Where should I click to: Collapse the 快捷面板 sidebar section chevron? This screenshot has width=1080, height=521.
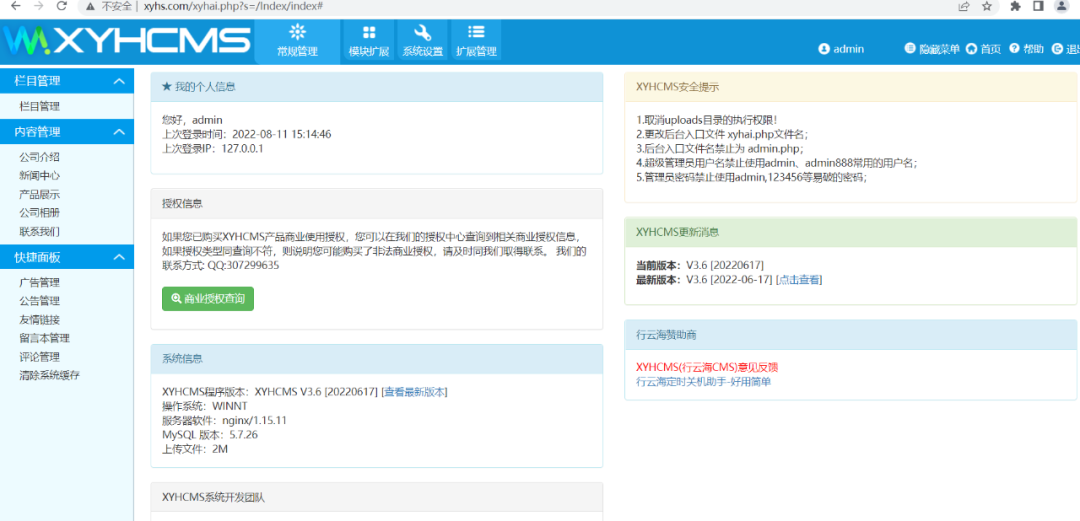[118, 258]
